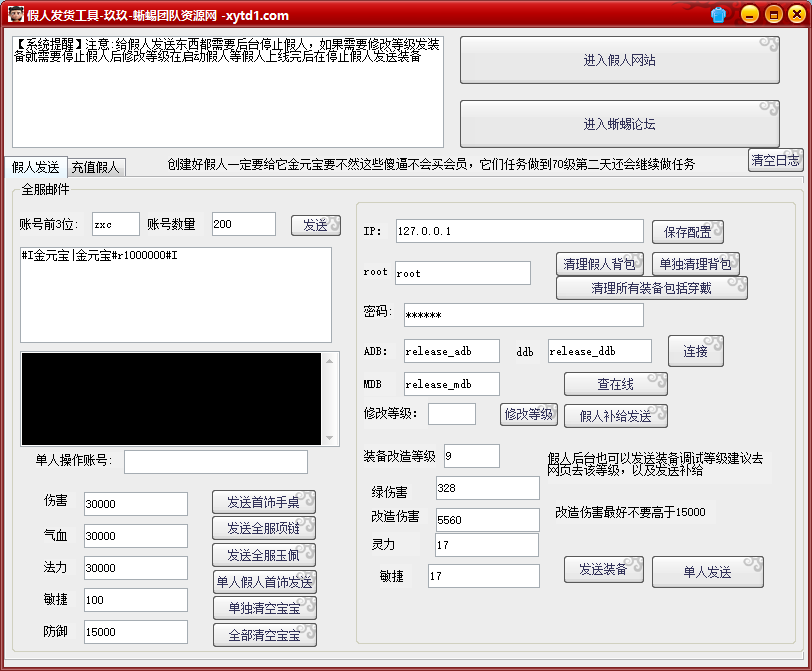Clear the log with 清空日志

coord(775,160)
